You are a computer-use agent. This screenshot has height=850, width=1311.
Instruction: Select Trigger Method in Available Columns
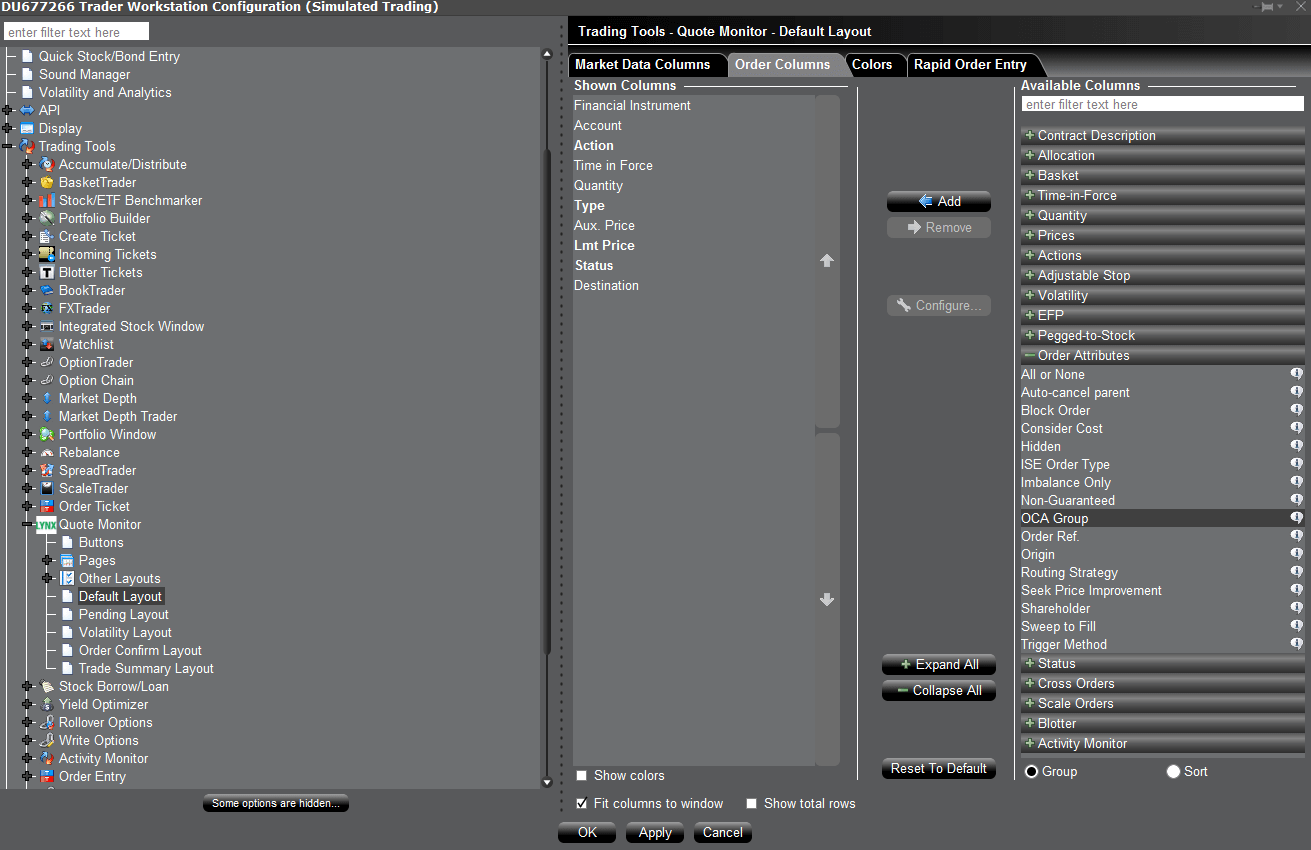(x=1064, y=645)
